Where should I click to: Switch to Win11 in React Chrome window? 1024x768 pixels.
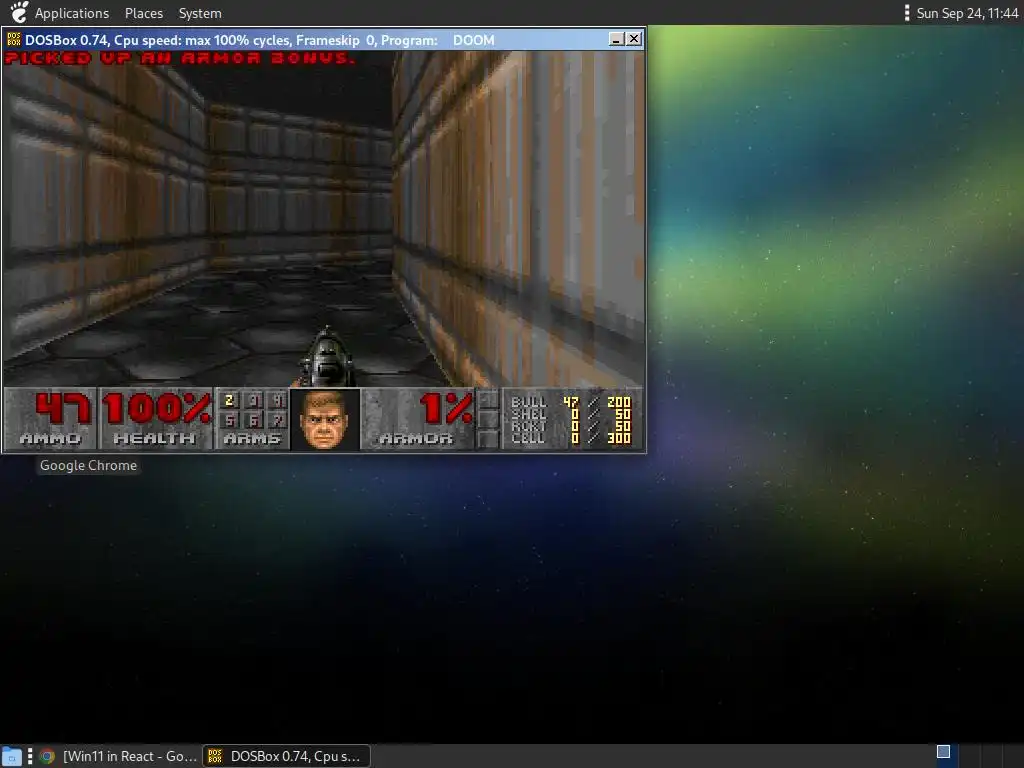pyautogui.click(x=118, y=756)
